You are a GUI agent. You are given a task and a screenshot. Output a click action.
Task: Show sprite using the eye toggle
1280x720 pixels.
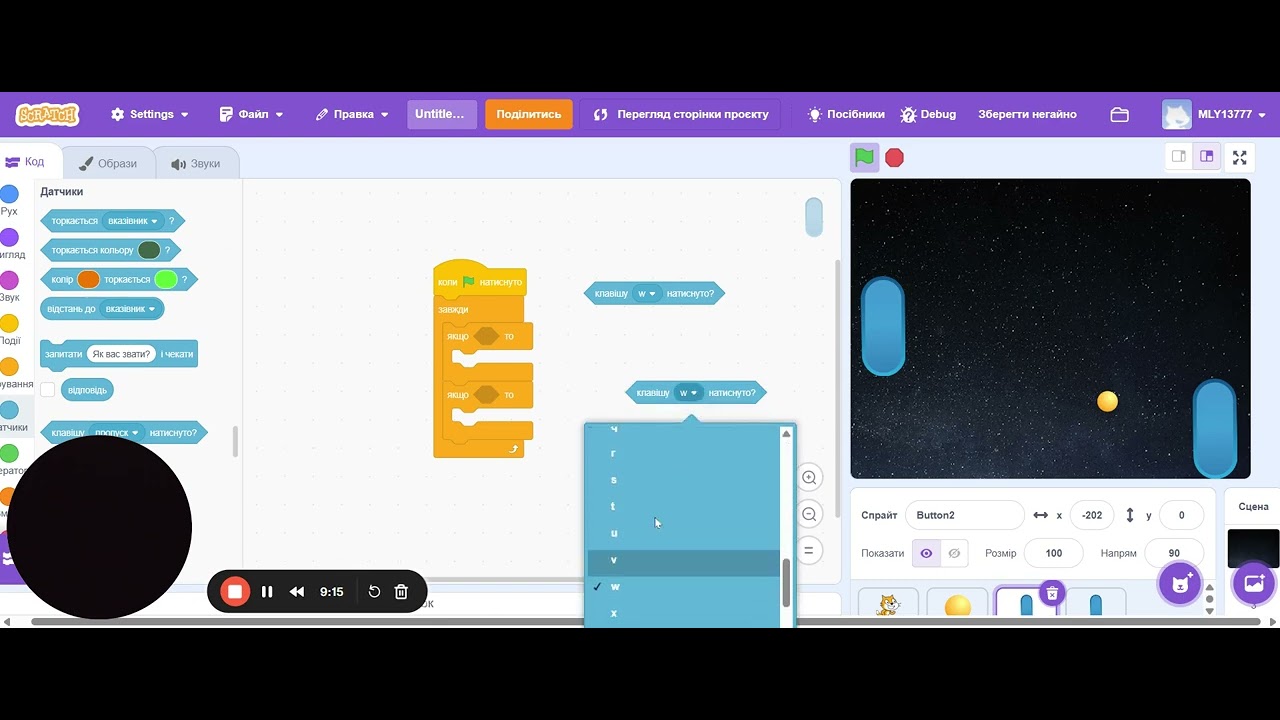[x=926, y=553]
